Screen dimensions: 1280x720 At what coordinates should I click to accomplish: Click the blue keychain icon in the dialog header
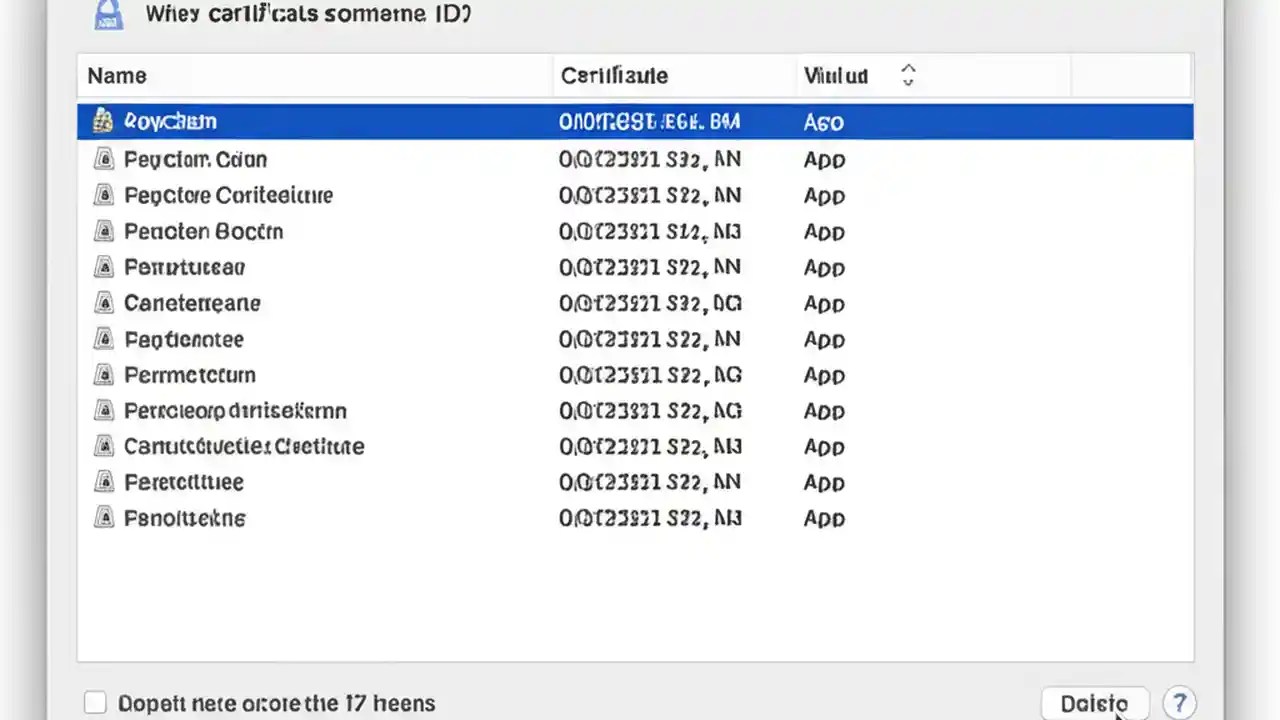[108, 14]
